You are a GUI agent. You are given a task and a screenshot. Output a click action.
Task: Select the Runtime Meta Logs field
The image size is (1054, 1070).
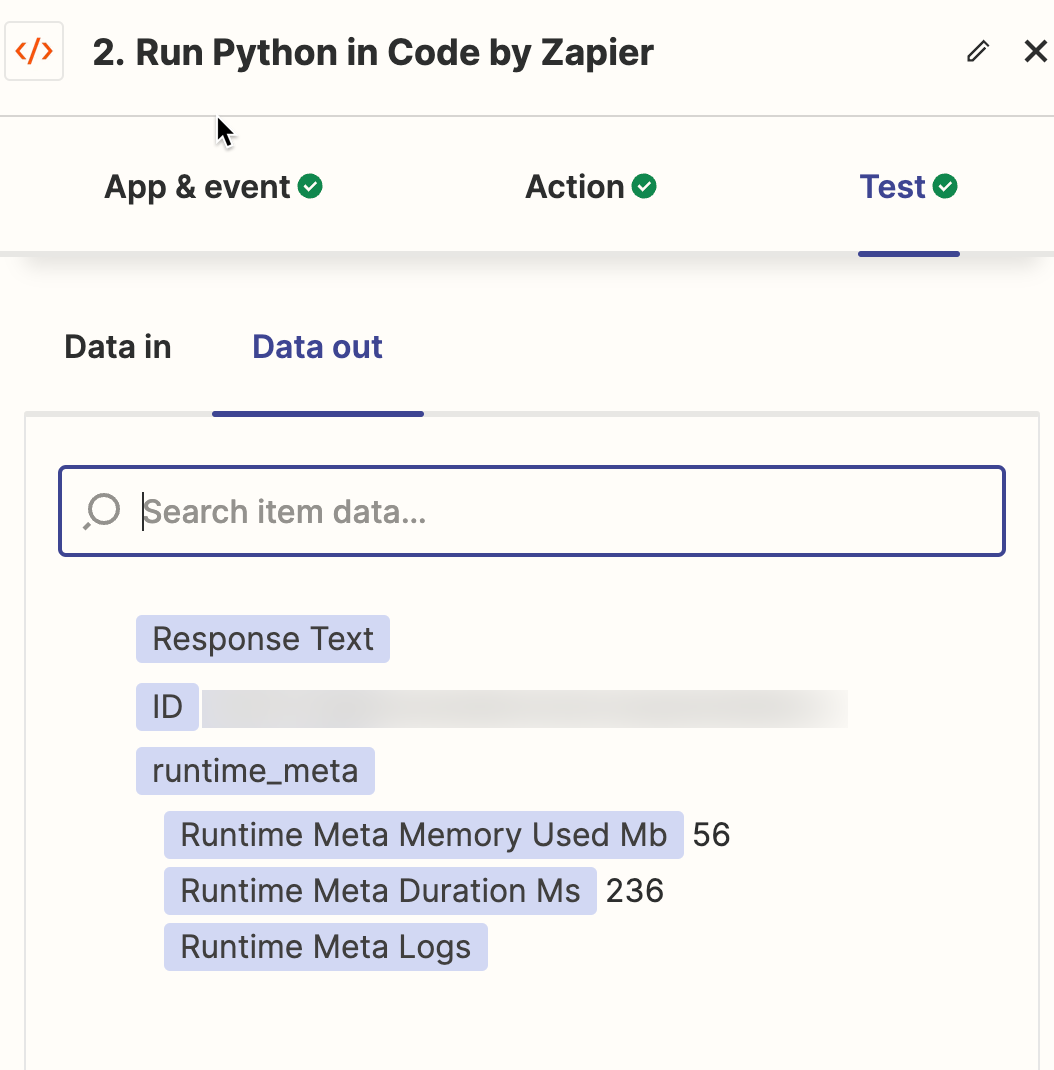pyautogui.click(x=325, y=947)
